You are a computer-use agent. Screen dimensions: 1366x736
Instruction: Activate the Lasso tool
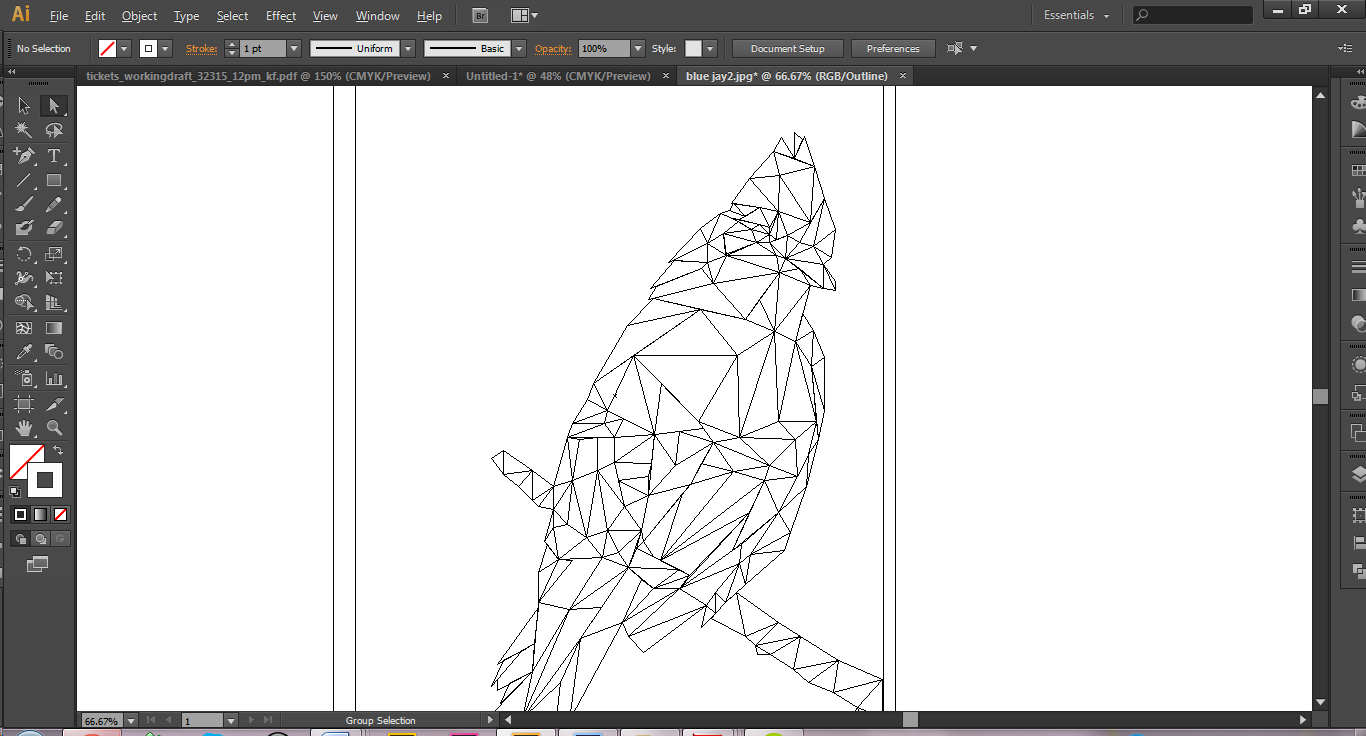[x=54, y=131]
